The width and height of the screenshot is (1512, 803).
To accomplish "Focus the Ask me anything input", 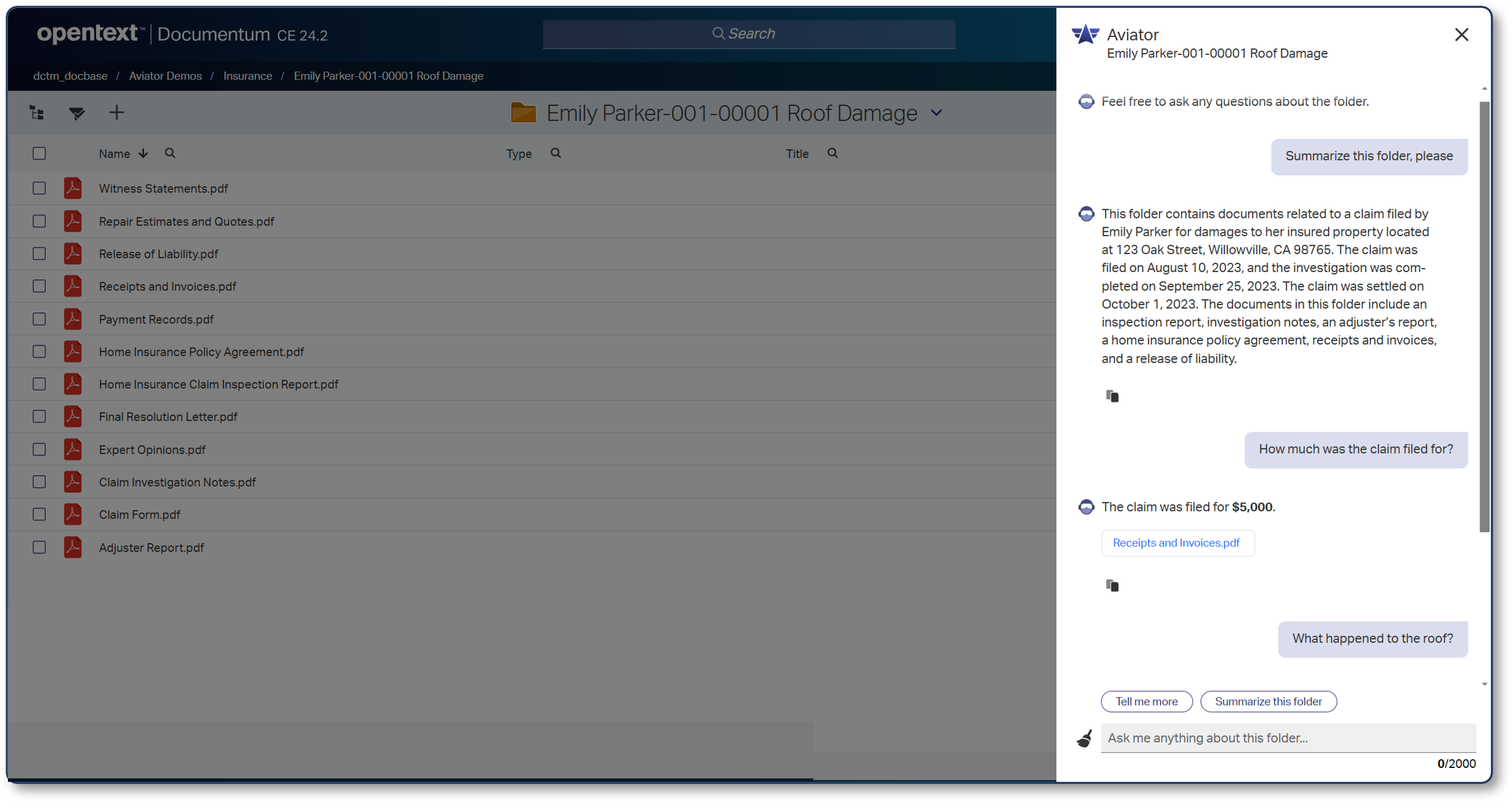I will click(1288, 738).
